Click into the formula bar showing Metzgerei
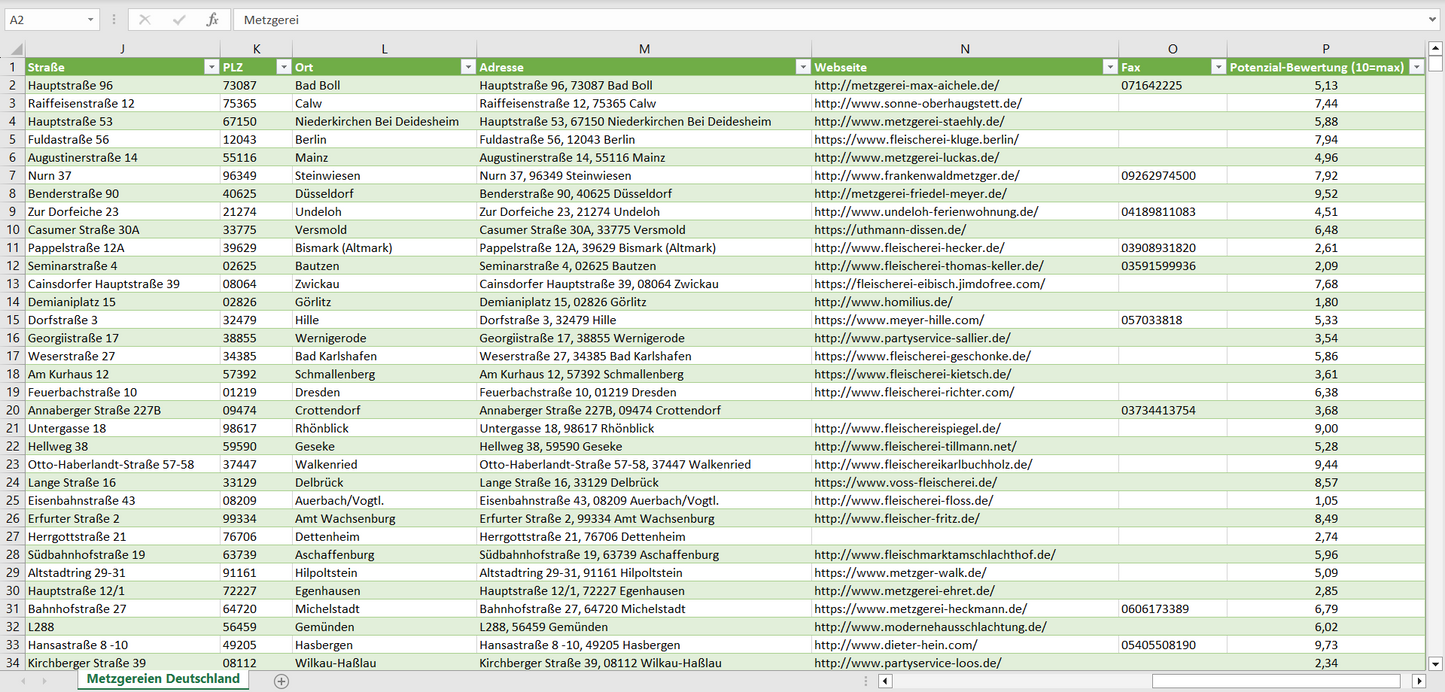The image size is (1445, 692). coord(800,20)
